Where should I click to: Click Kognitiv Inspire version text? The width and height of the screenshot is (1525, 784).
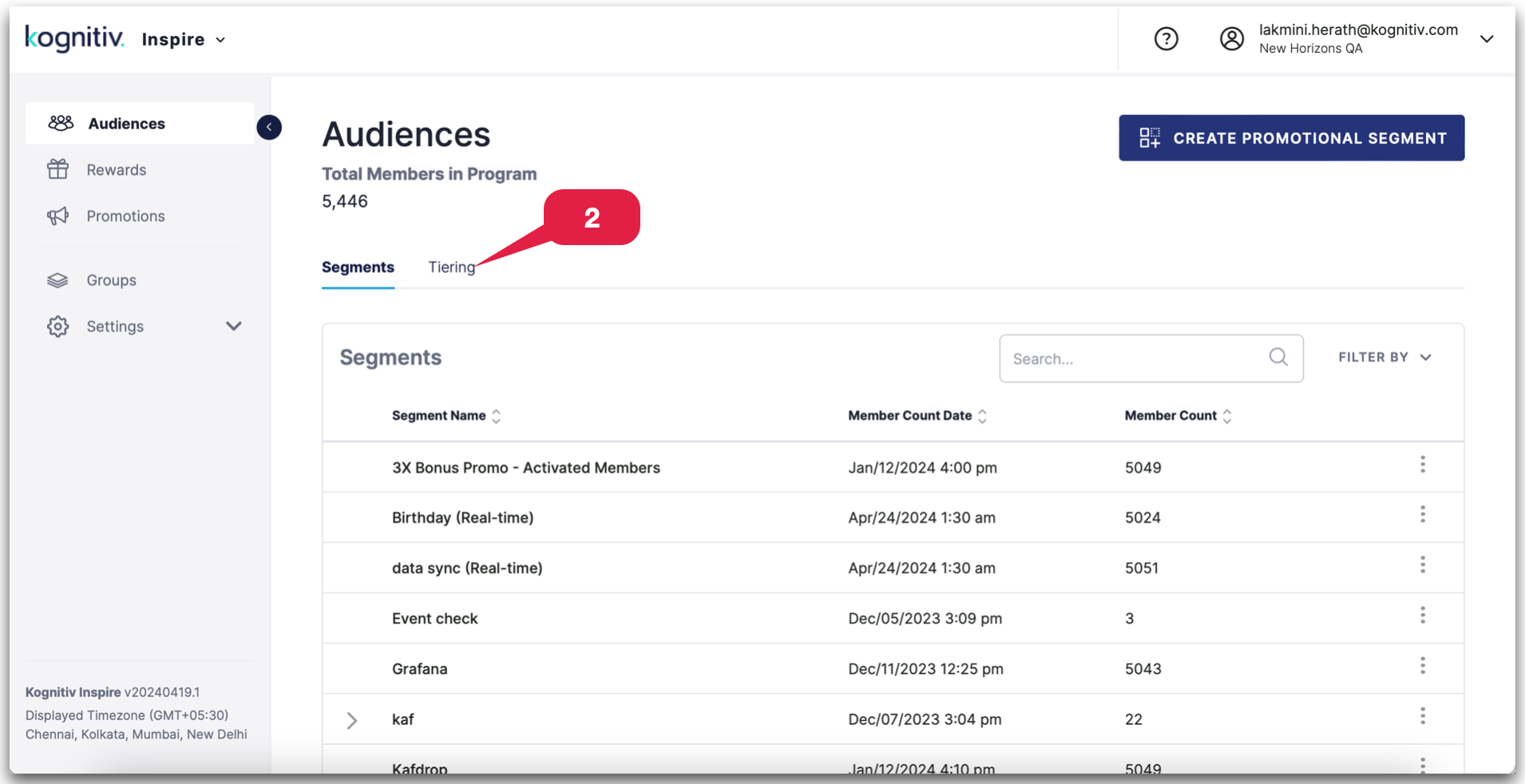tap(113, 692)
